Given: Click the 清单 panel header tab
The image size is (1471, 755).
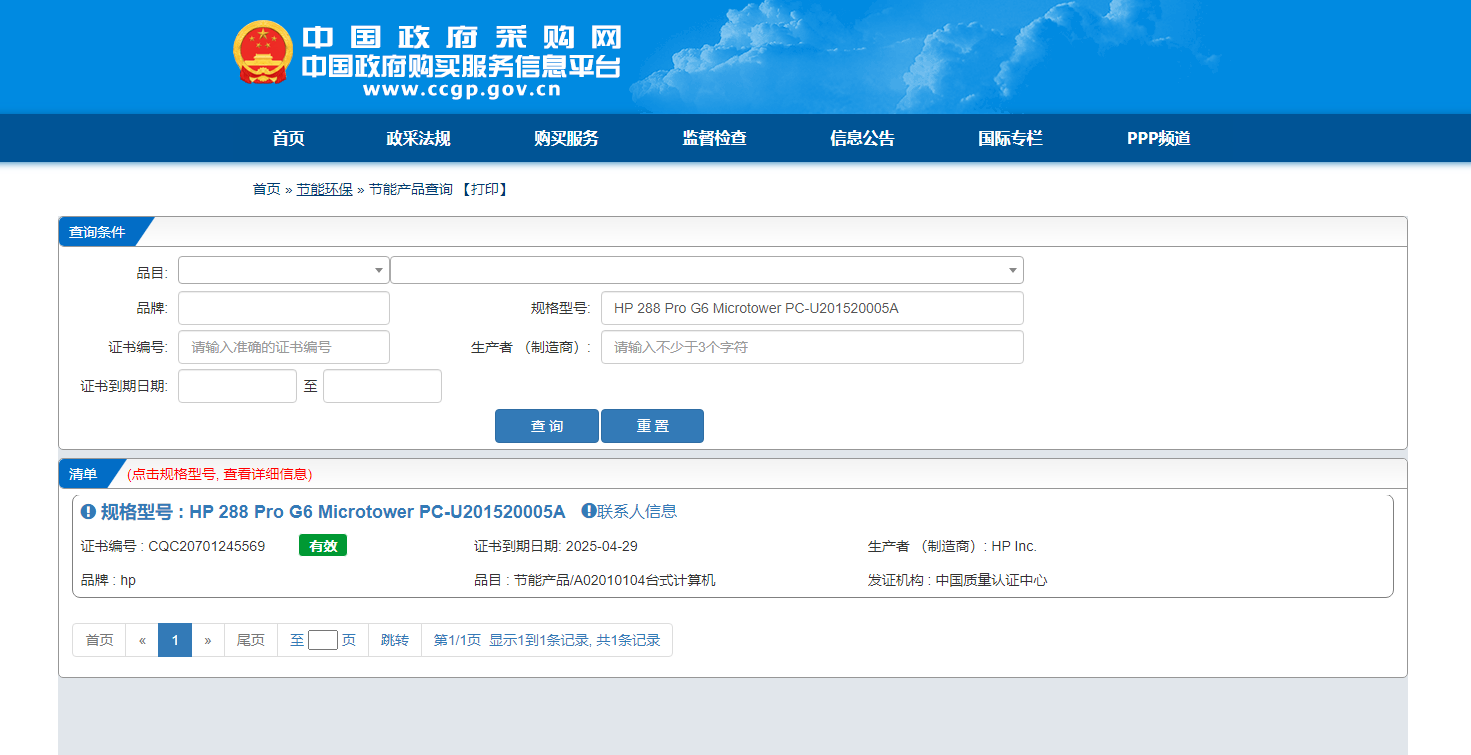Looking at the screenshot, I should tap(83, 474).
